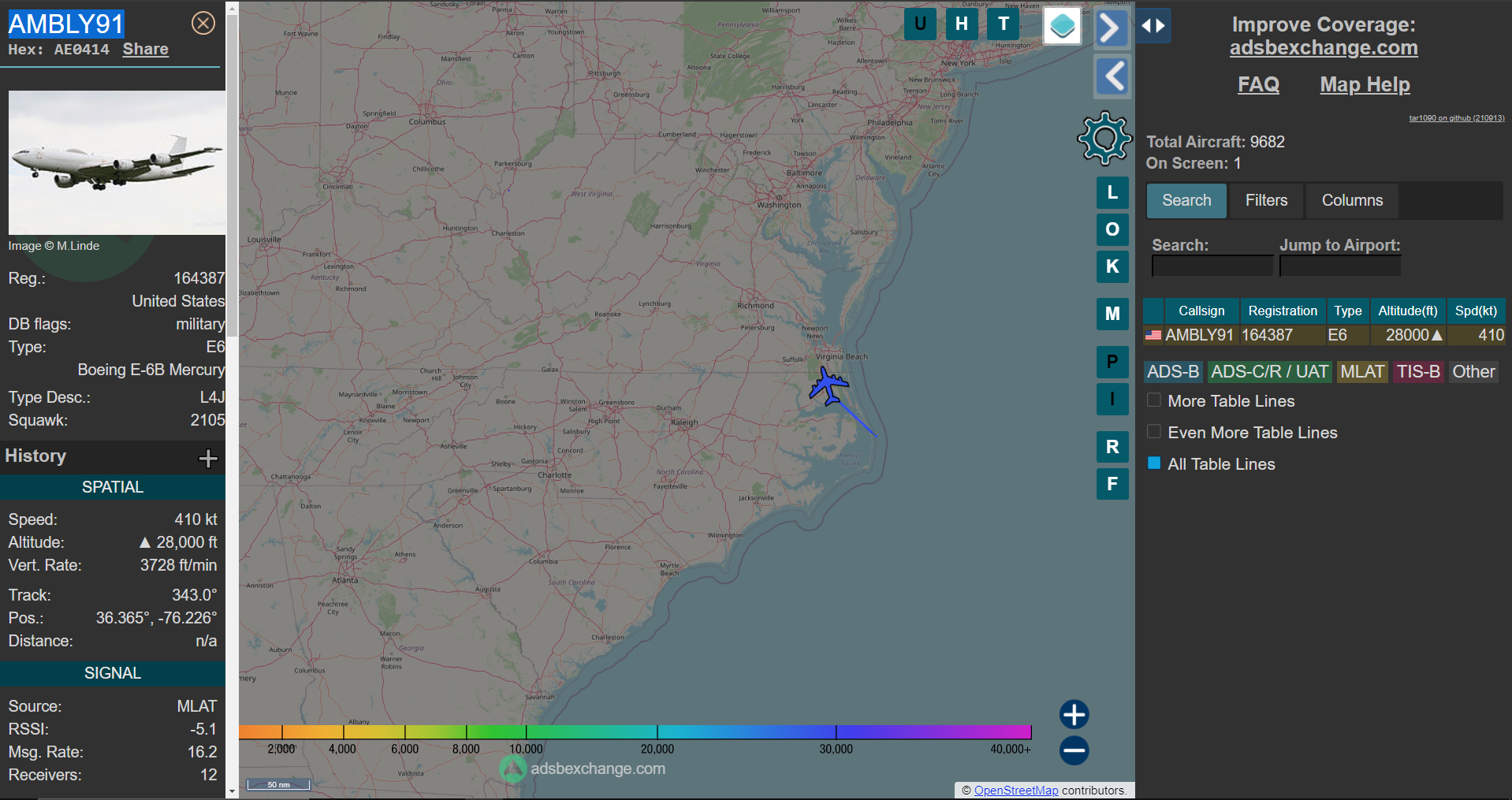
Task: Click the M map button
Action: [x=1112, y=314]
